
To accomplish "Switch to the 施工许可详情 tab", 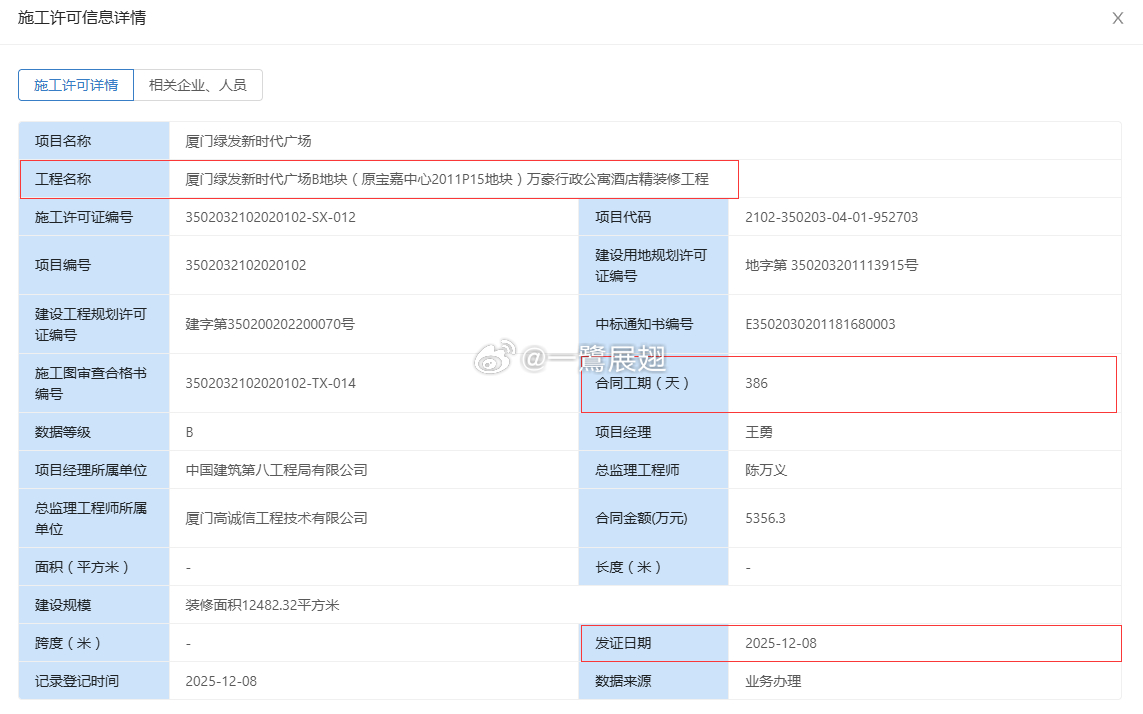I will [76, 85].
